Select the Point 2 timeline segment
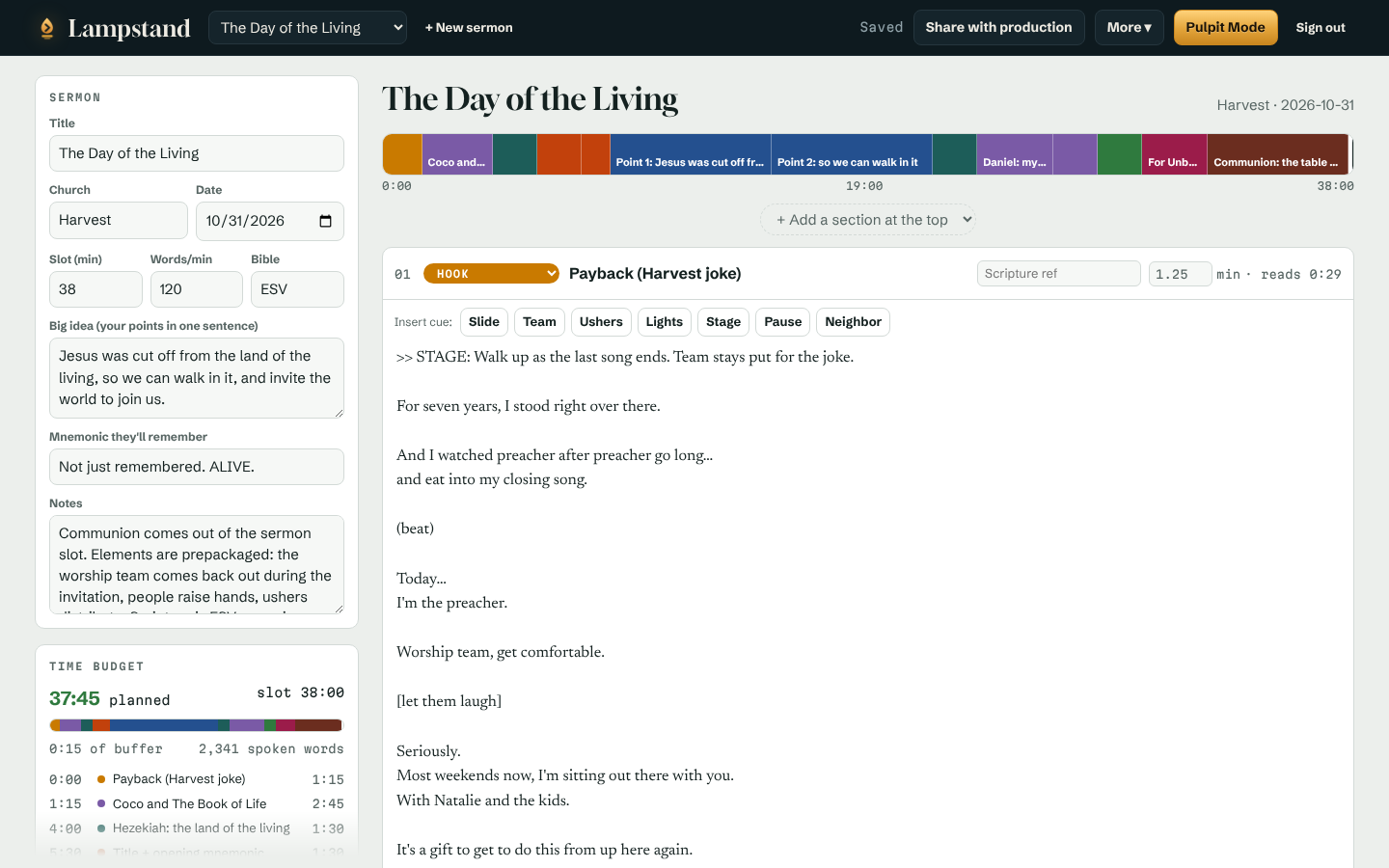 tap(852, 154)
